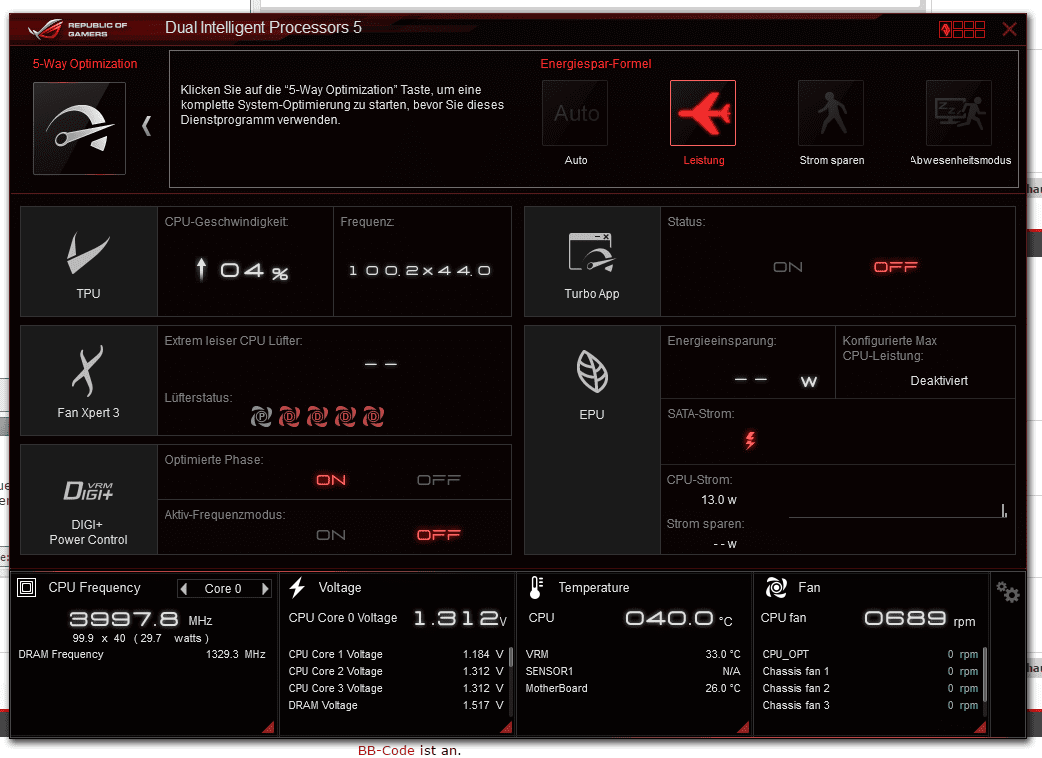Viewport: 1042px width, 758px height.
Task: Click the Energiespar-Formel heading
Action: 595,64
